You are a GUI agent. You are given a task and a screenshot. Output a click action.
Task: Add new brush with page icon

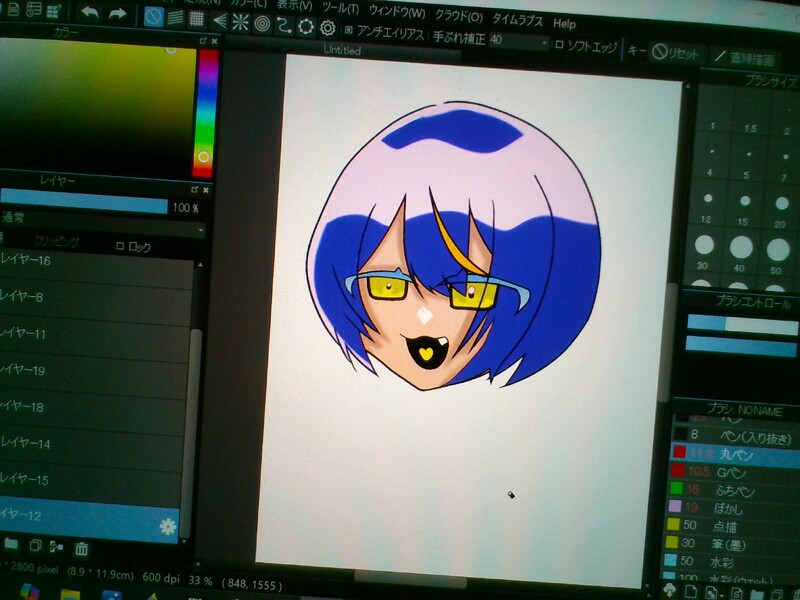pos(691,592)
